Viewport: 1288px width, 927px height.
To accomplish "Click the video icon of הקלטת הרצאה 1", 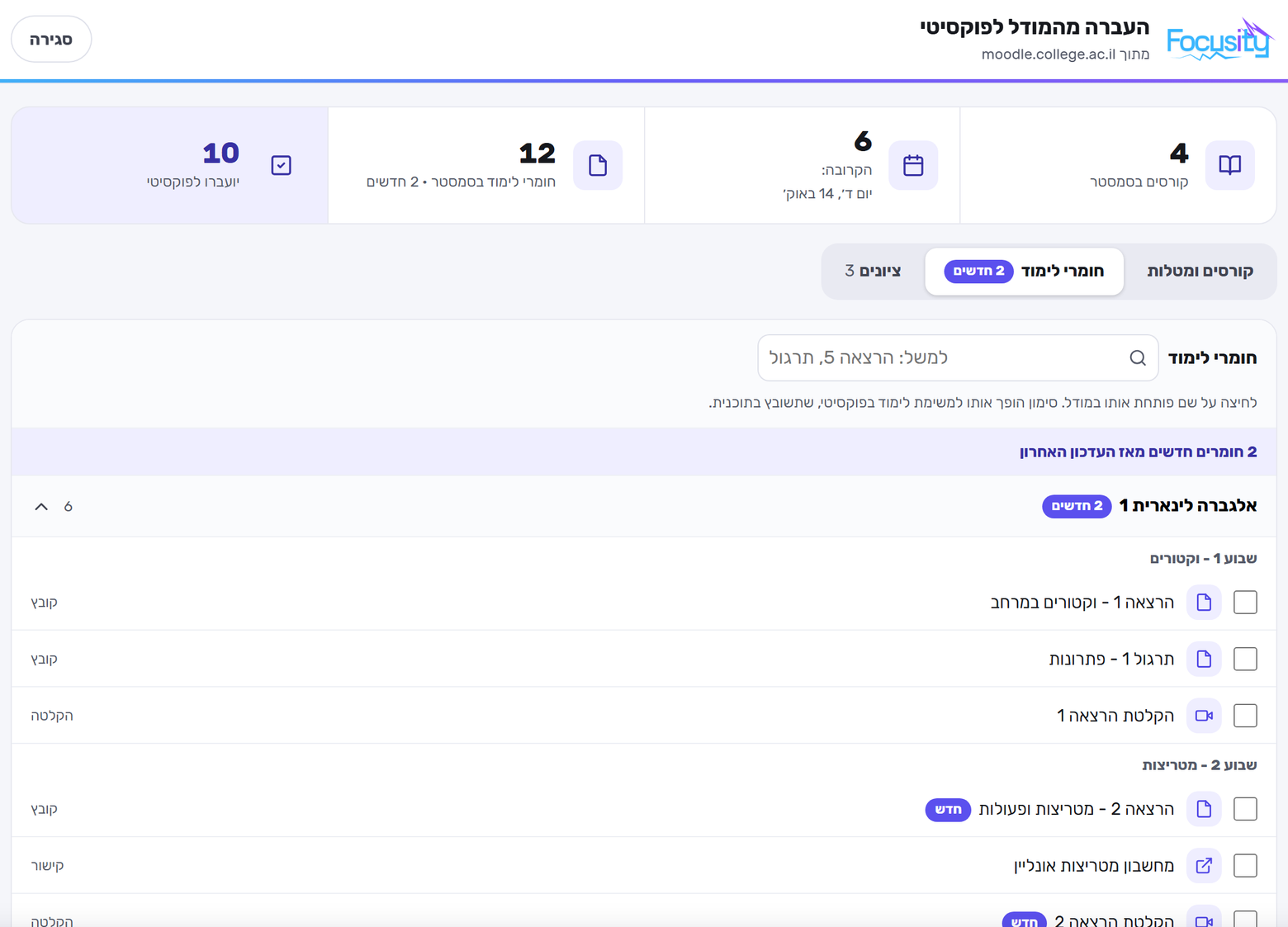I will [1204, 716].
